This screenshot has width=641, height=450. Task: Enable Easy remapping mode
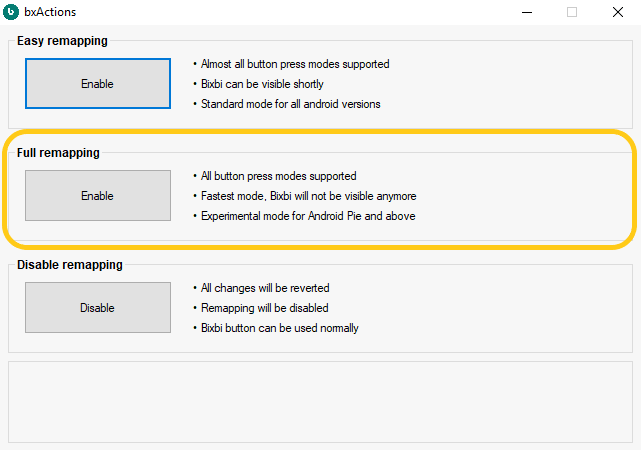click(98, 83)
